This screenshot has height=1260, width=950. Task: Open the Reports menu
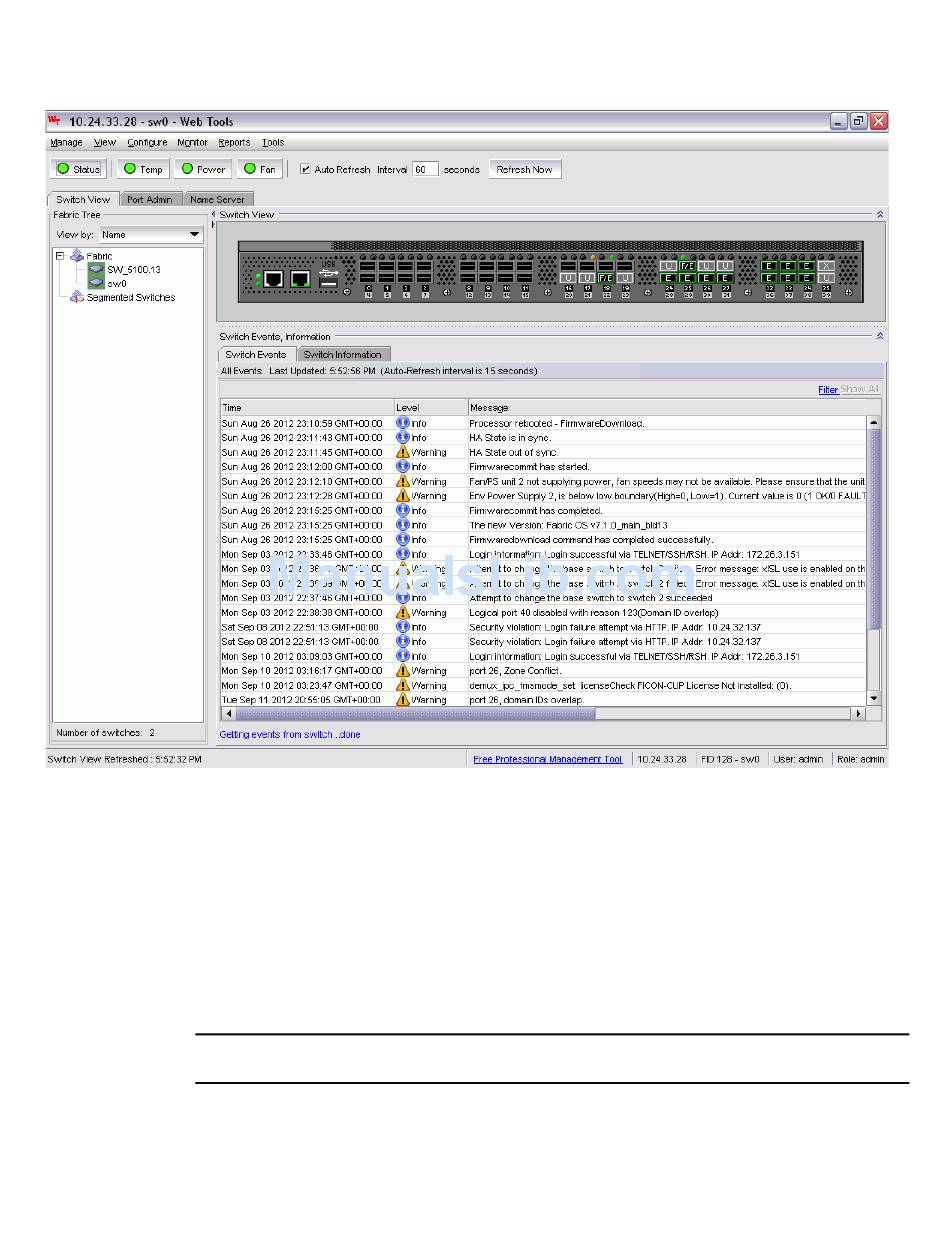tap(234, 143)
